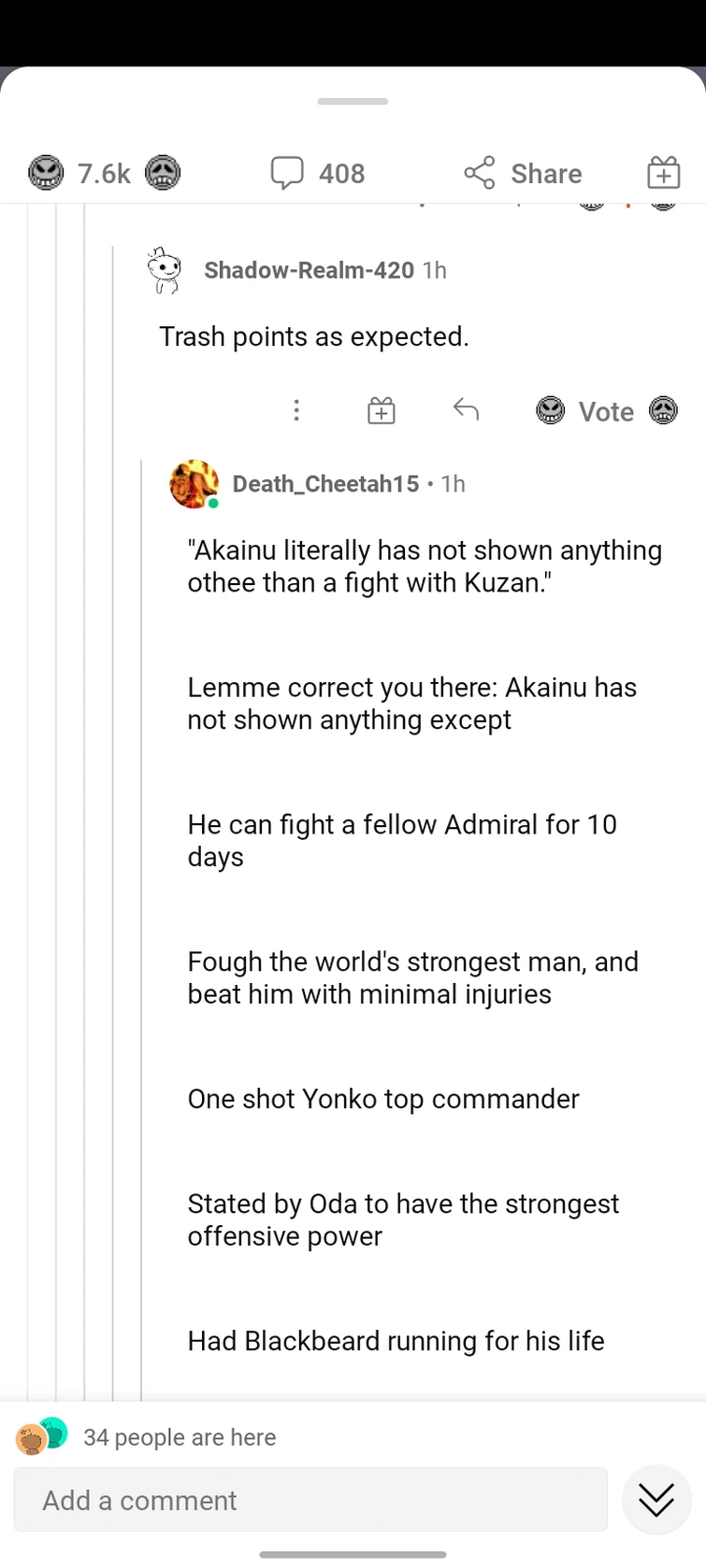The height and width of the screenshot is (1568, 706).
Task: Give an award to the post
Action: click(x=663, y=172)
